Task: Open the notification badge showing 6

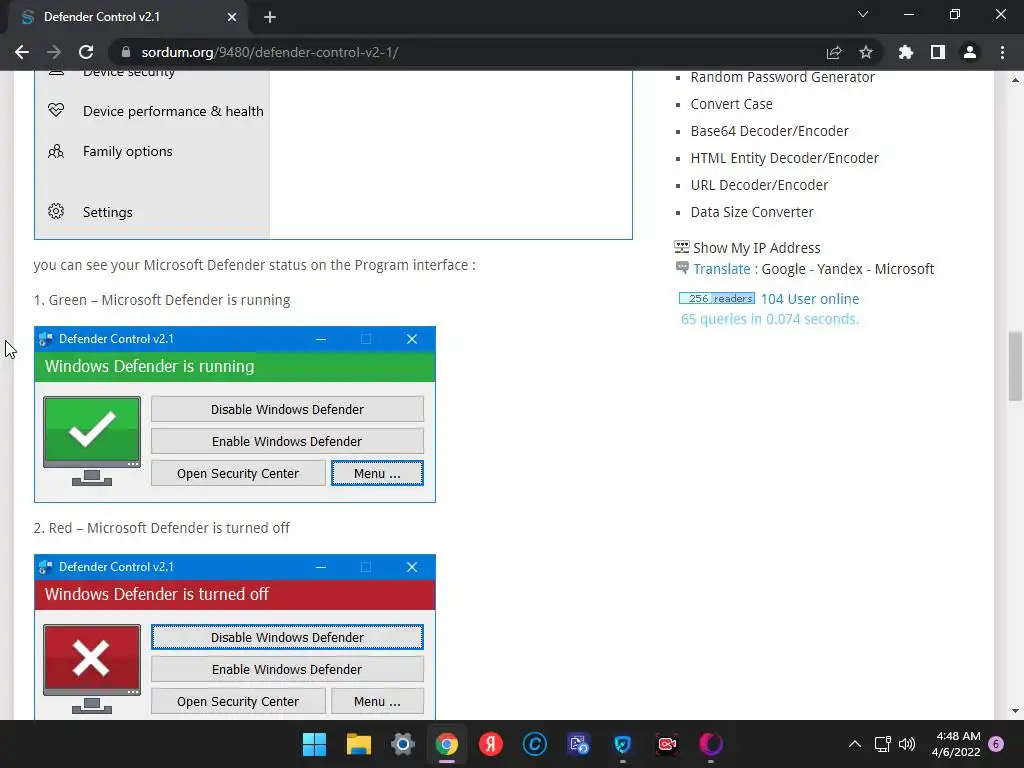Action: tap(996, 744)
